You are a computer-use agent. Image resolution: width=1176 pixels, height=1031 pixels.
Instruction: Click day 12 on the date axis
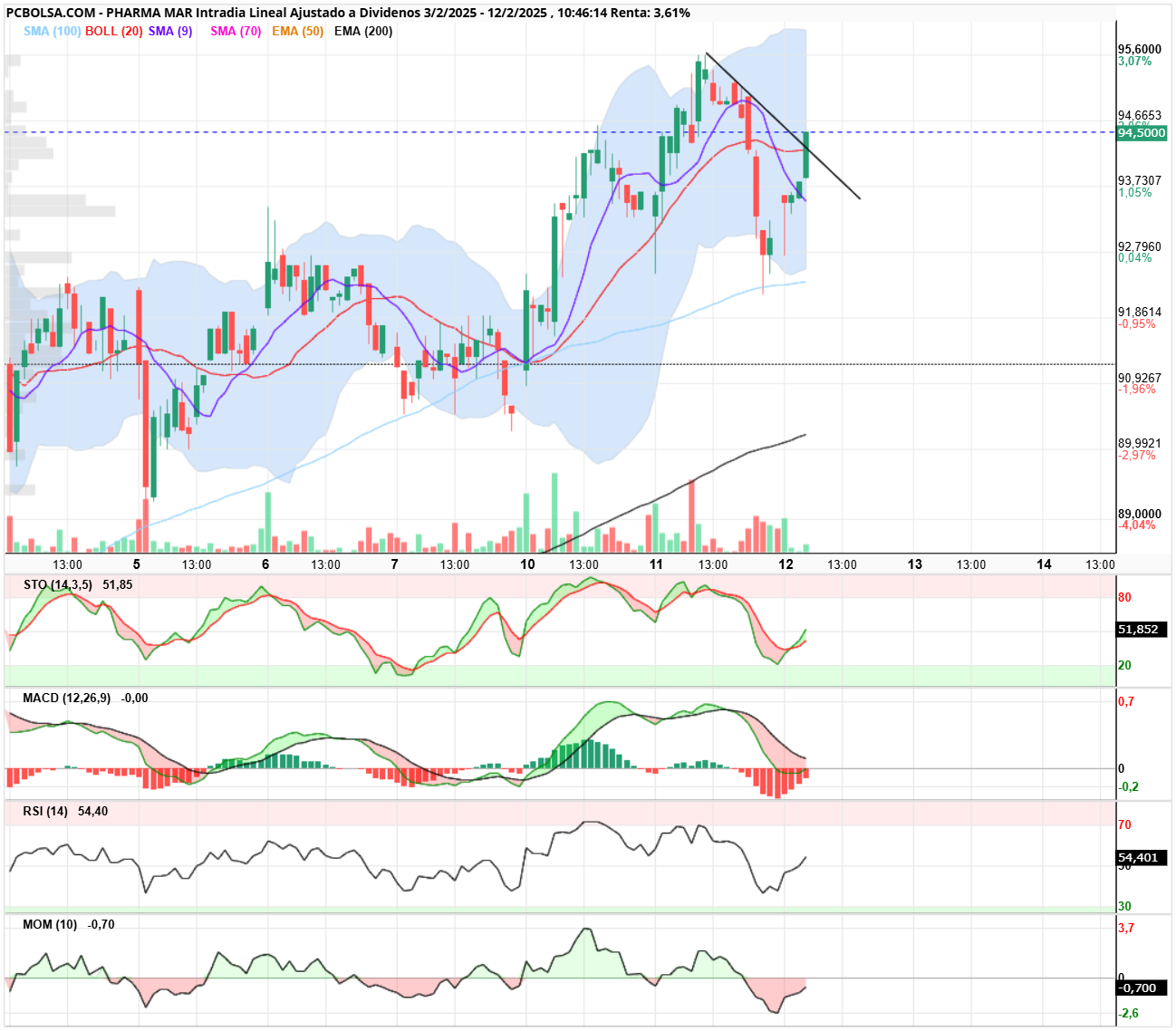coord(786,564)
